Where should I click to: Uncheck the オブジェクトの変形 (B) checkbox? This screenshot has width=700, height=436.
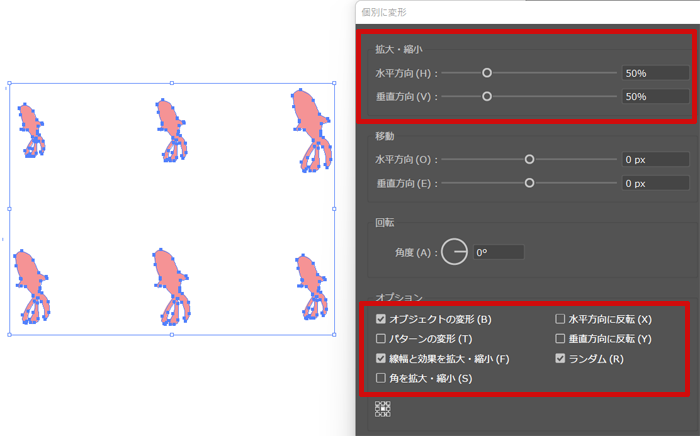[x=381, y=319]
